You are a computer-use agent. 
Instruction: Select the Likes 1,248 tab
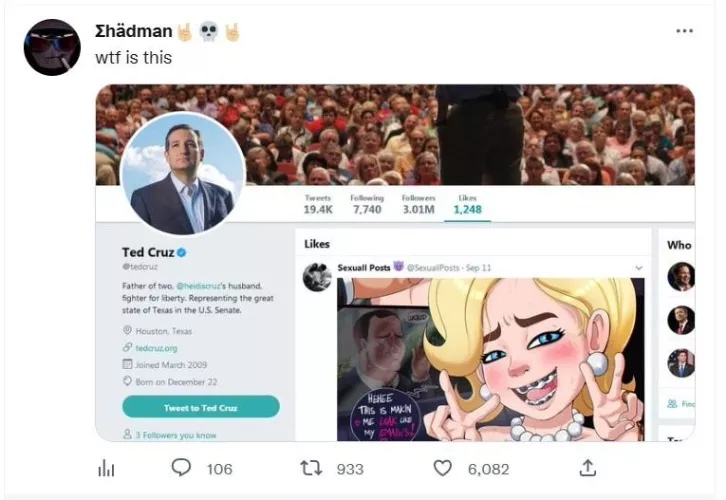[467, 204]
